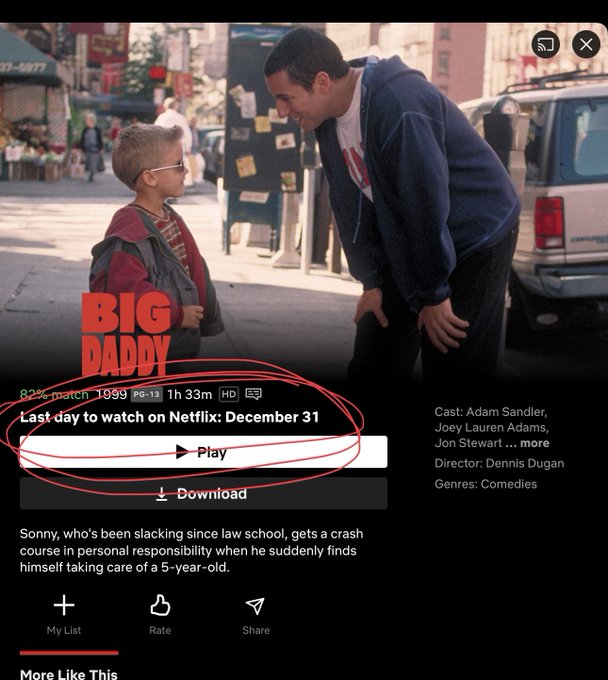This screenshot has height=680, width=608.
Task: Tap Jon Stewart cast name
Action: tap(468, 443)
